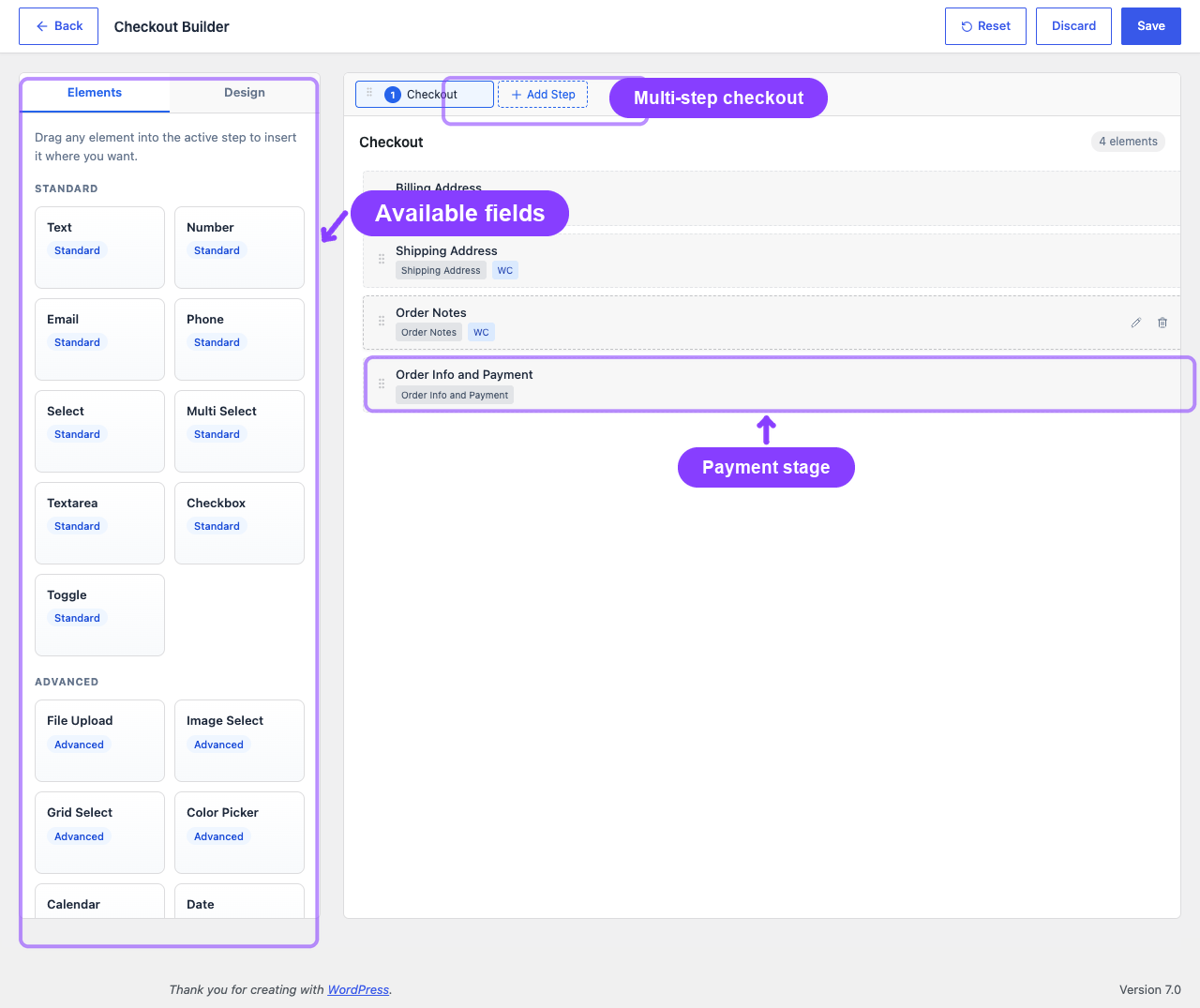This screenshot has width=1200, height=1008.
Task: Select the Order Notes row title
Action: pos(431,312)
